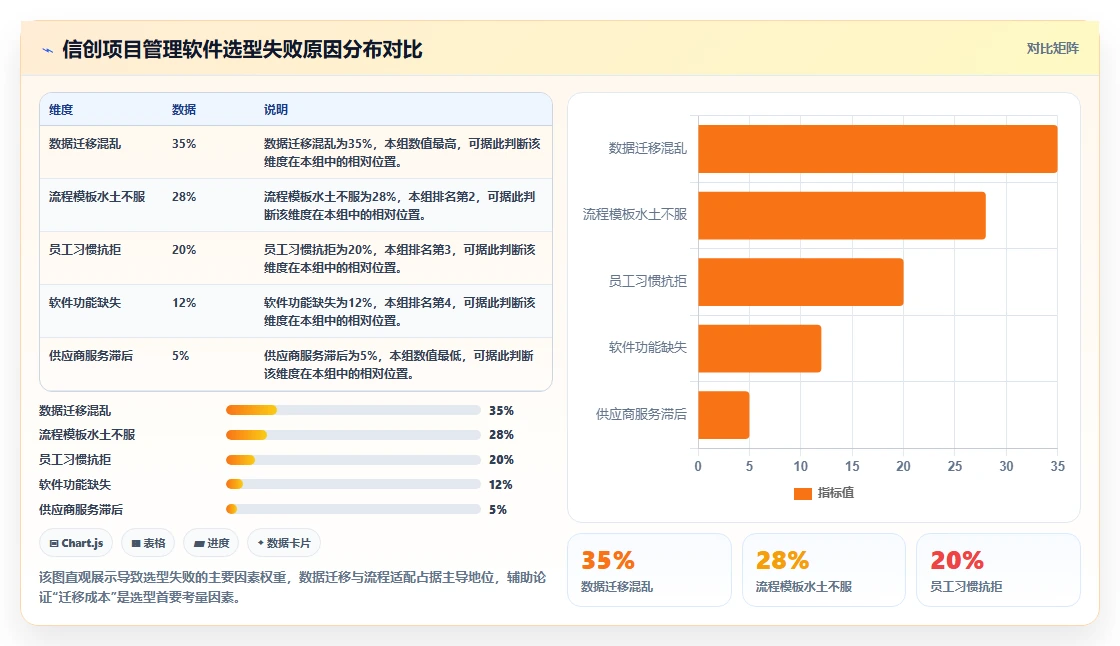Click the 28% value in the table
The image size is (1120, 646).
pyautogui.click(x=184, y=197)
